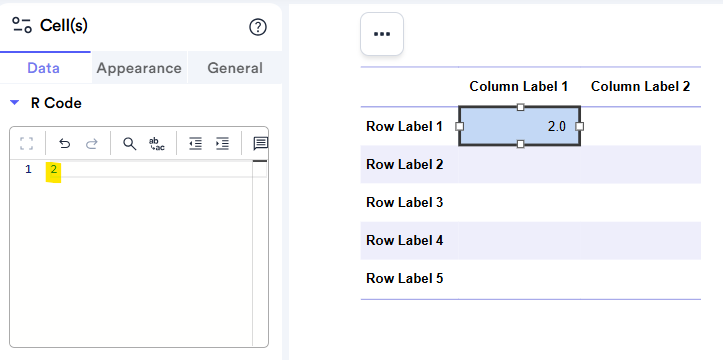Switch to the Appearance tab
Image resolution: width=723 pixels, height=360 pixels.
click(x=139, y=68)
